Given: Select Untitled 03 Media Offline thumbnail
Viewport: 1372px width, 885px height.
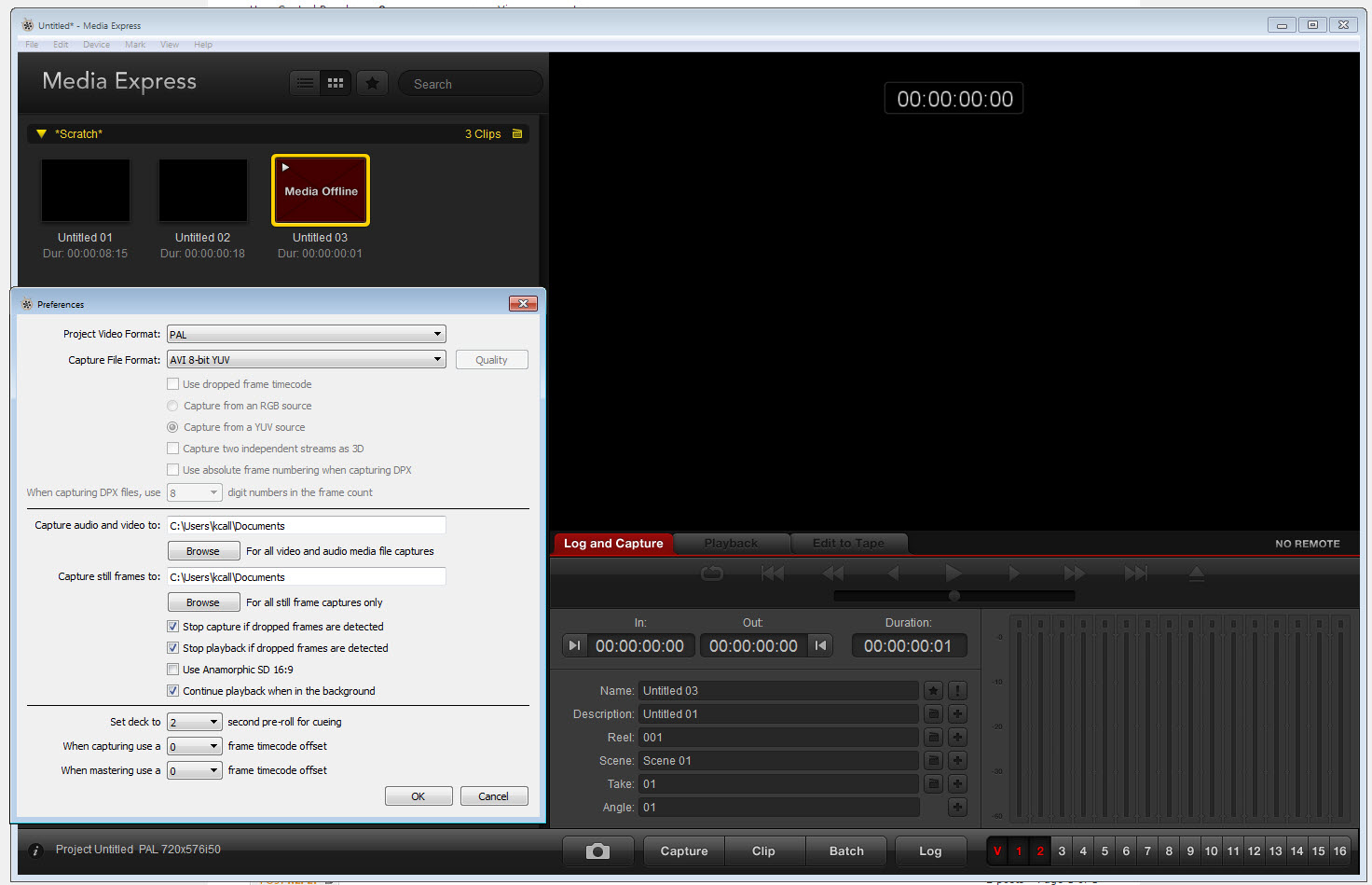Looking at the screenshot, I should pyautogui.click(x=321, y=190).
